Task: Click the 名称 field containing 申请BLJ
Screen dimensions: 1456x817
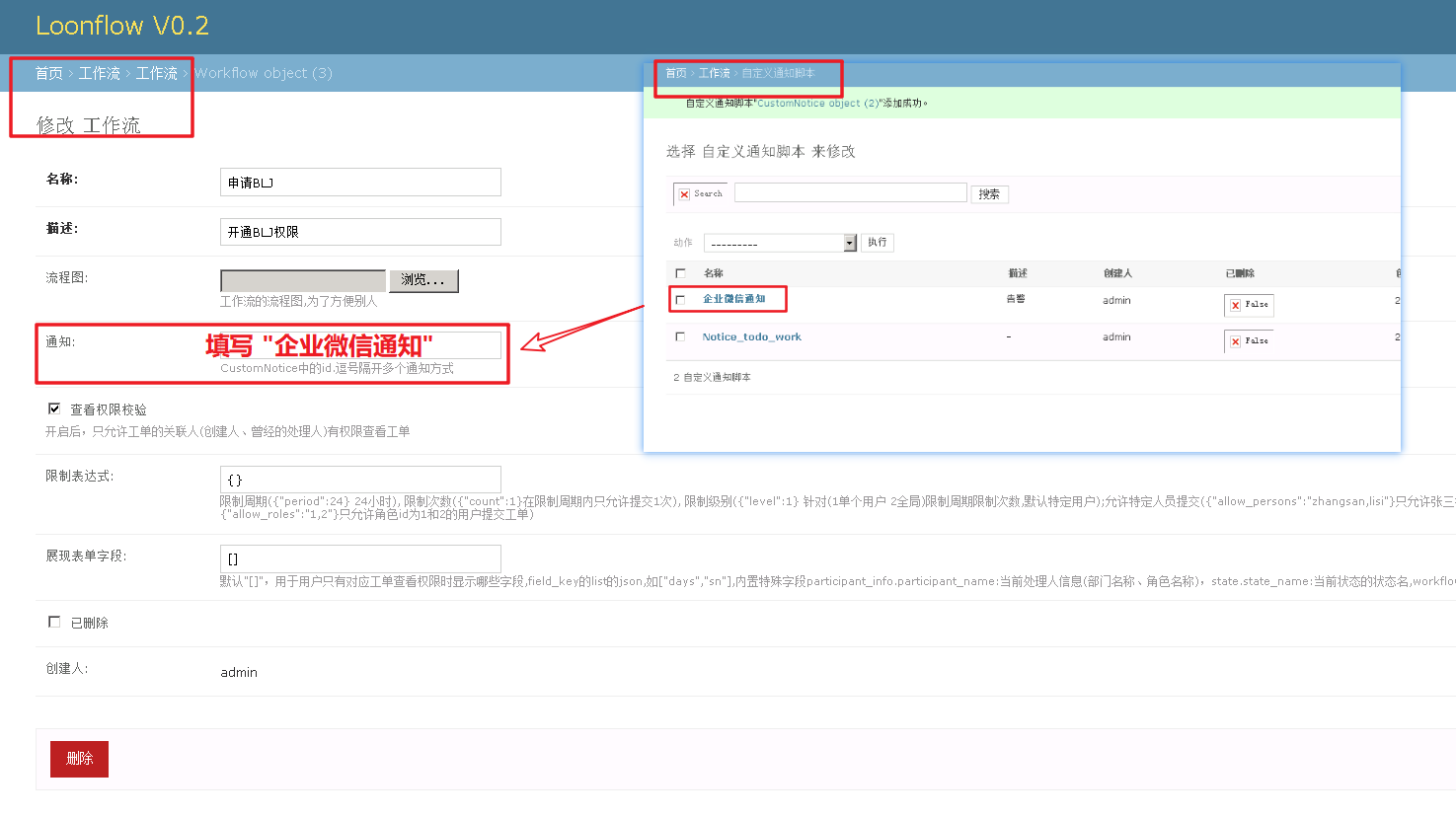Action: tap(359, 182)
